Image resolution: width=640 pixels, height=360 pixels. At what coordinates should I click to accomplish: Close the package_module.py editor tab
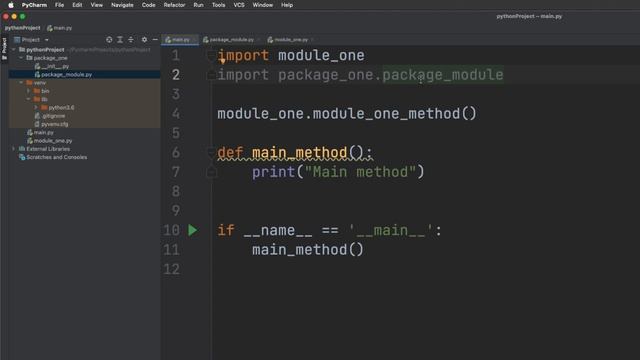pyautogui.click(x=258, y=40)
